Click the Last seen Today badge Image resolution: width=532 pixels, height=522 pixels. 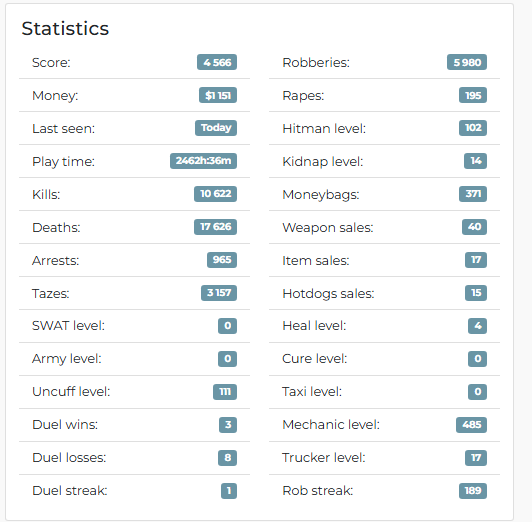pos(216,128)
